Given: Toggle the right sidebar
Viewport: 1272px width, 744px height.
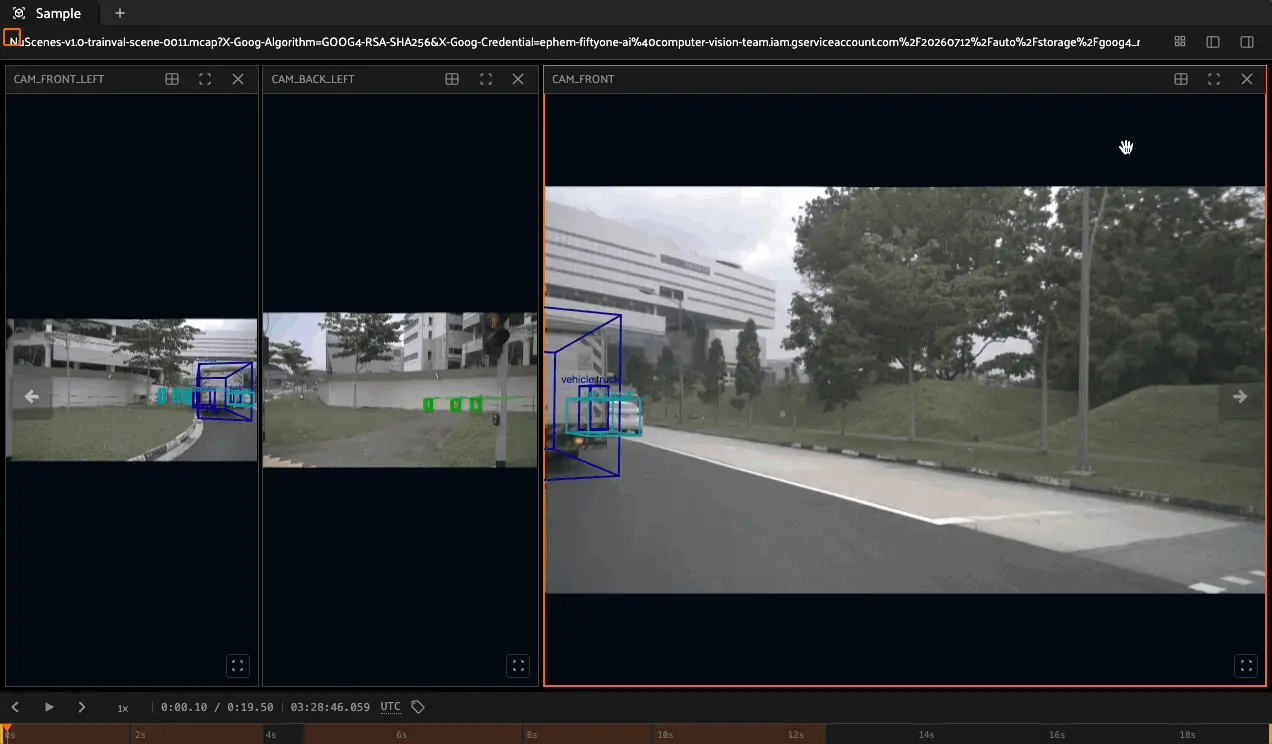Looking at the screenshot, I should (1246, 42).
